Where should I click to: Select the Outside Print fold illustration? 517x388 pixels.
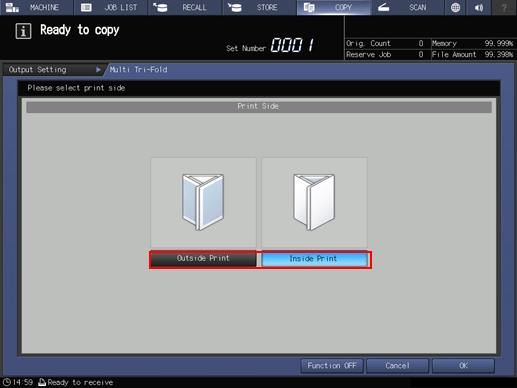coord(203,202)
